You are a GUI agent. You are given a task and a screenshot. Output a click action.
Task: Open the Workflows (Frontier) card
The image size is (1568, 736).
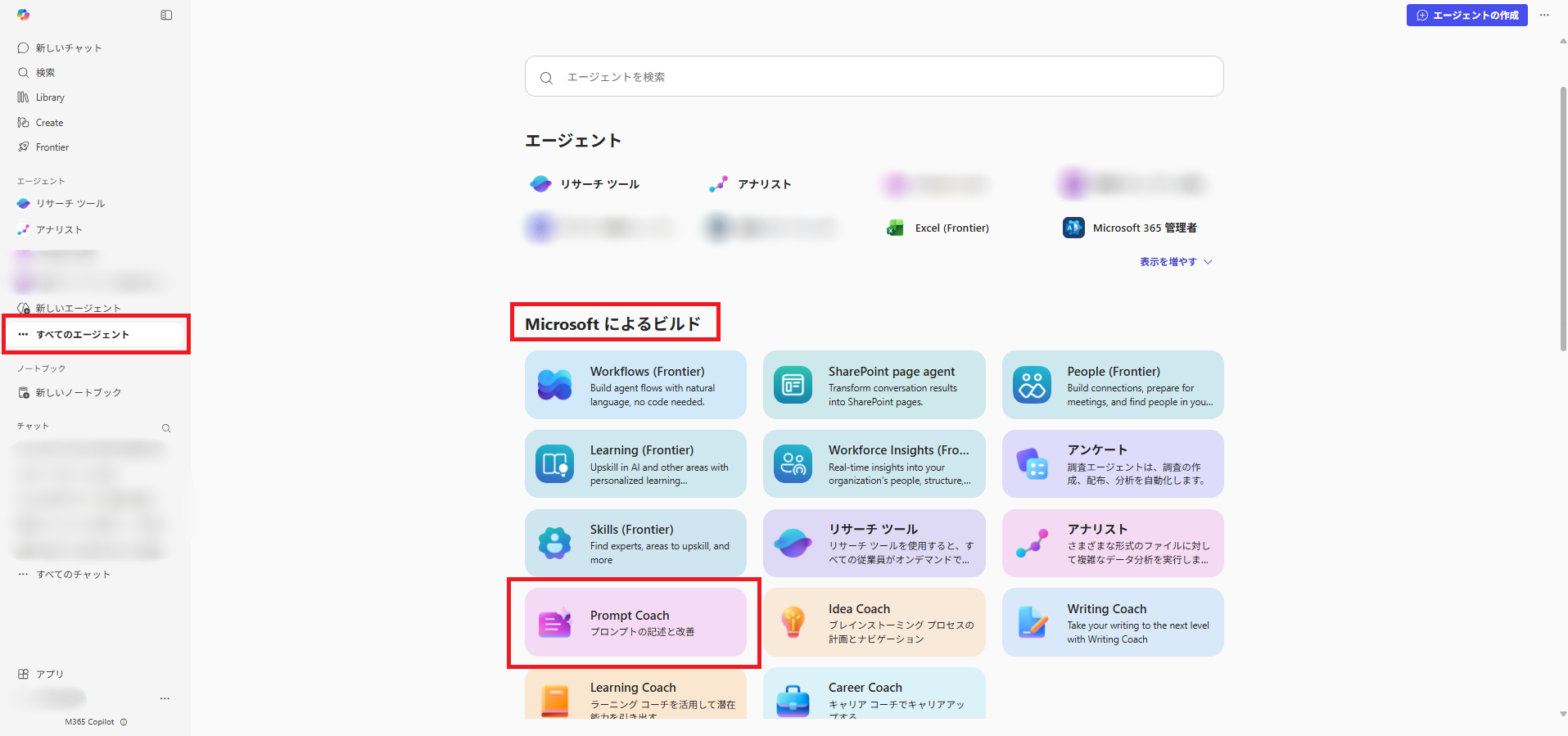[x=635, y=385]
